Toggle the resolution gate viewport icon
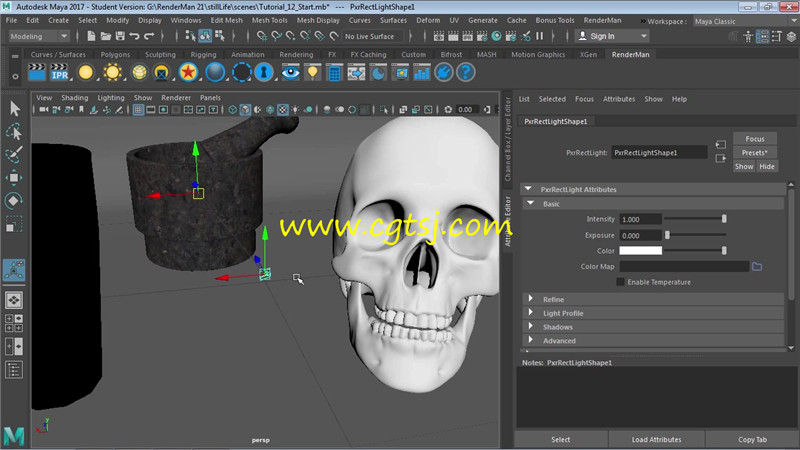800x450 pixels. click(x=163, y=110)
